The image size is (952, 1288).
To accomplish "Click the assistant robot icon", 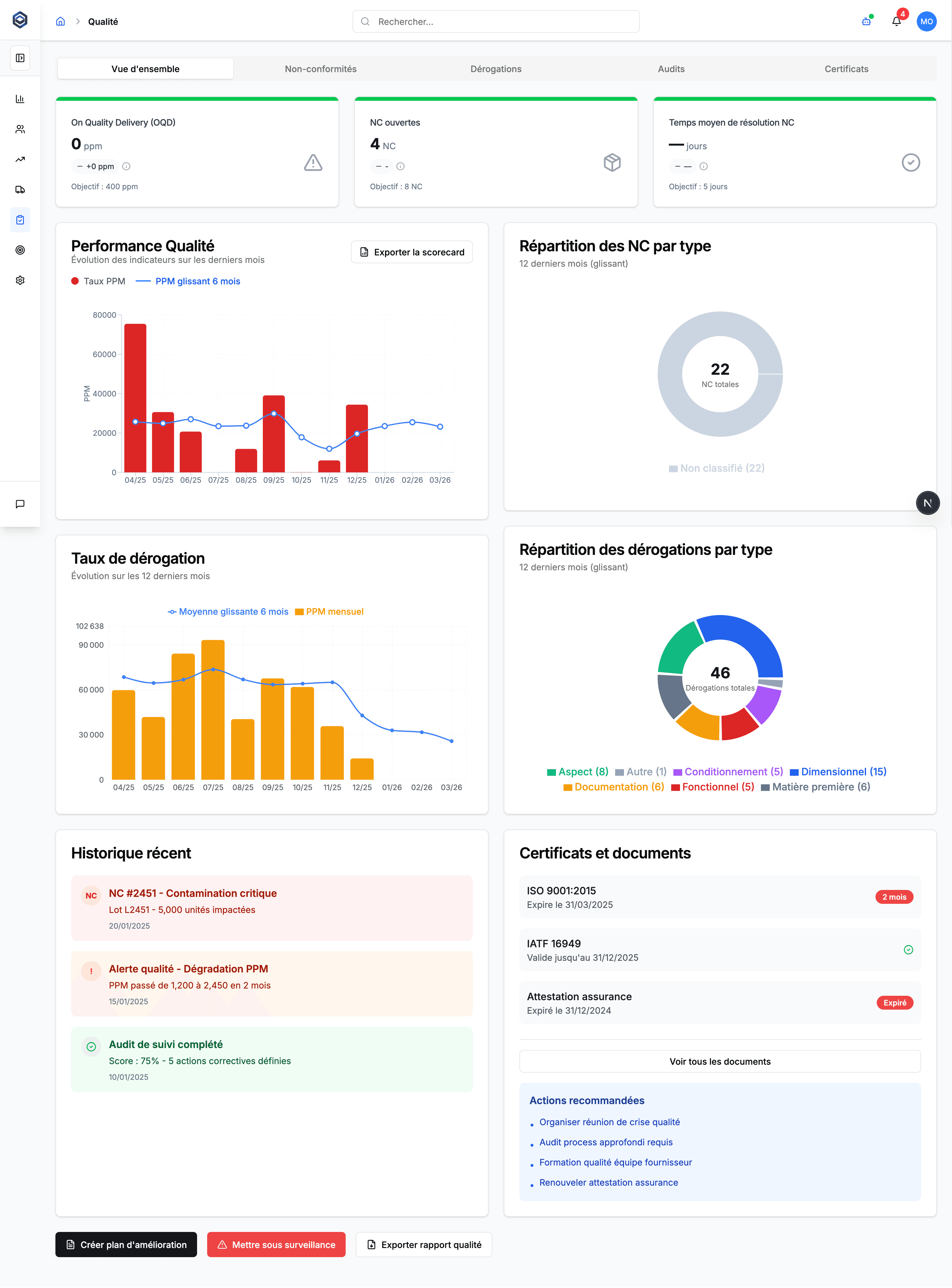I will coord(865,22).
